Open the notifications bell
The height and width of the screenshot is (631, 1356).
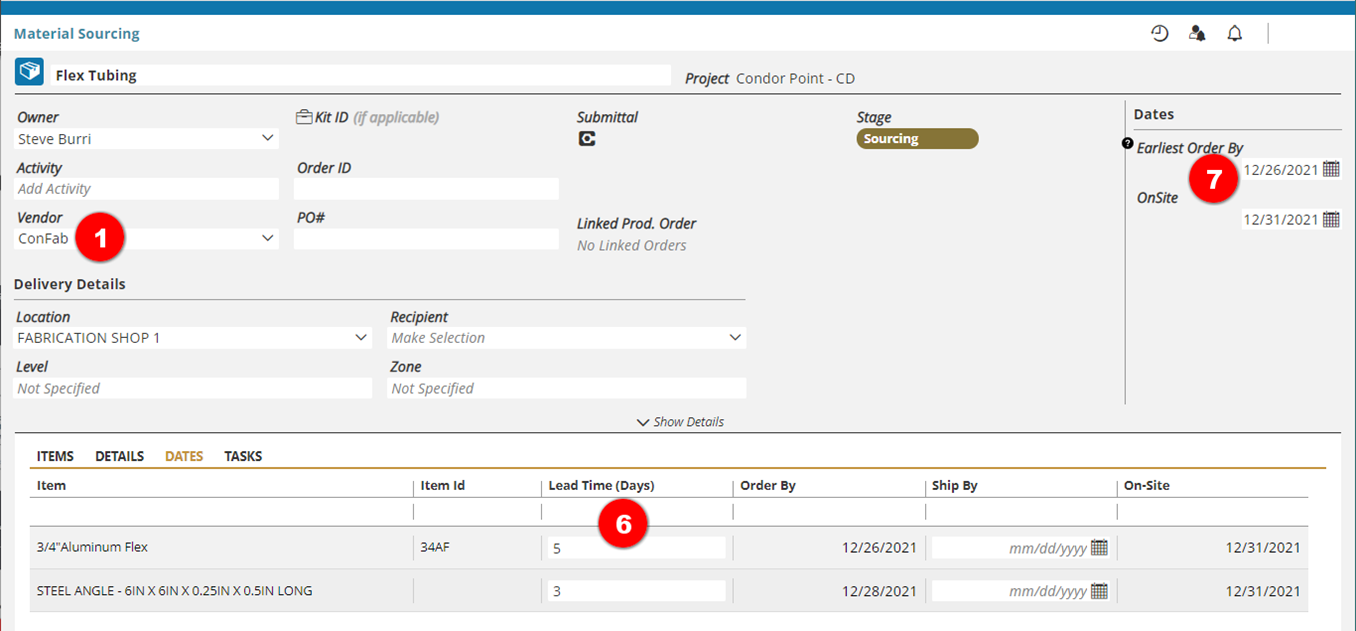point(1235,34)
